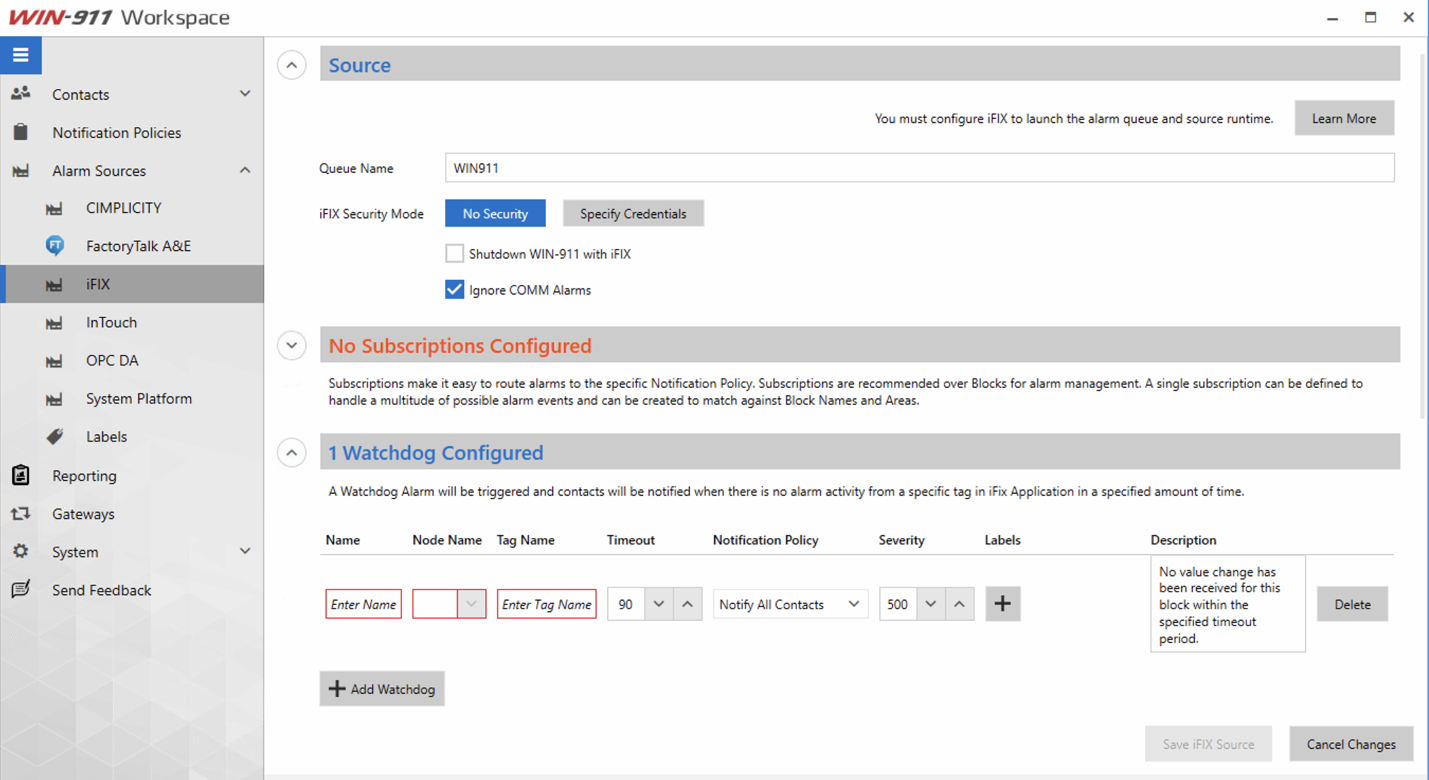Expand the No Subscriptions Configured section
The width and height of the screenshot is (1429, 780).
pyautogui.click(x=291, y=346)
